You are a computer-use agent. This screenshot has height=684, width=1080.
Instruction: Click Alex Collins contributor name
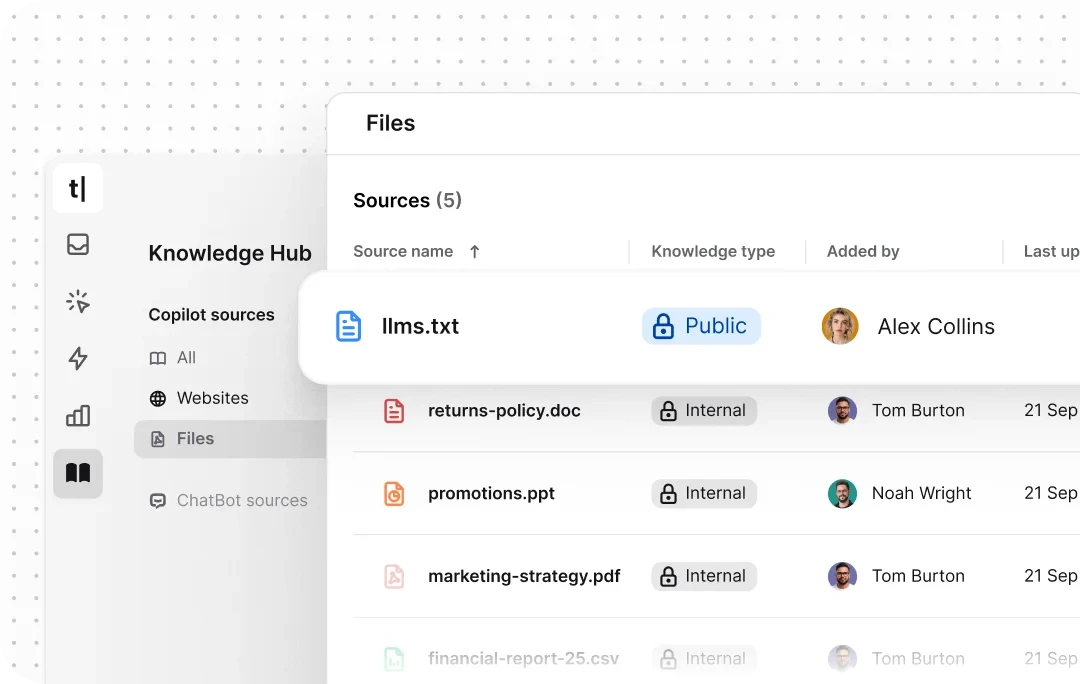[x=936, y=326]
